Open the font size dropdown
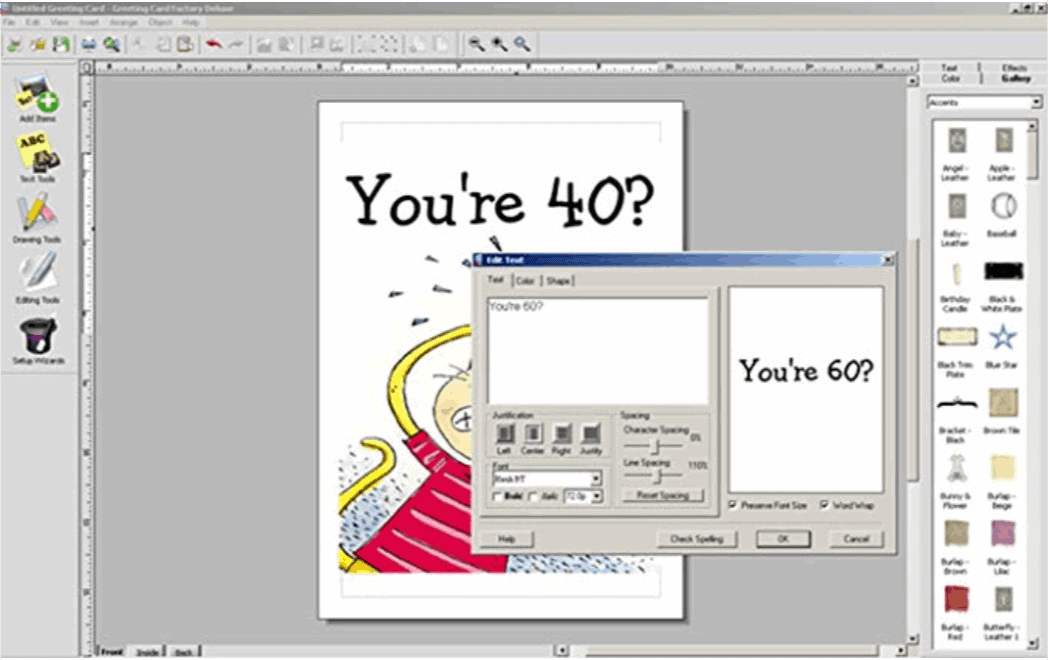The height and width of the screenshot is (660, 1048). click(x=596, y=497)
